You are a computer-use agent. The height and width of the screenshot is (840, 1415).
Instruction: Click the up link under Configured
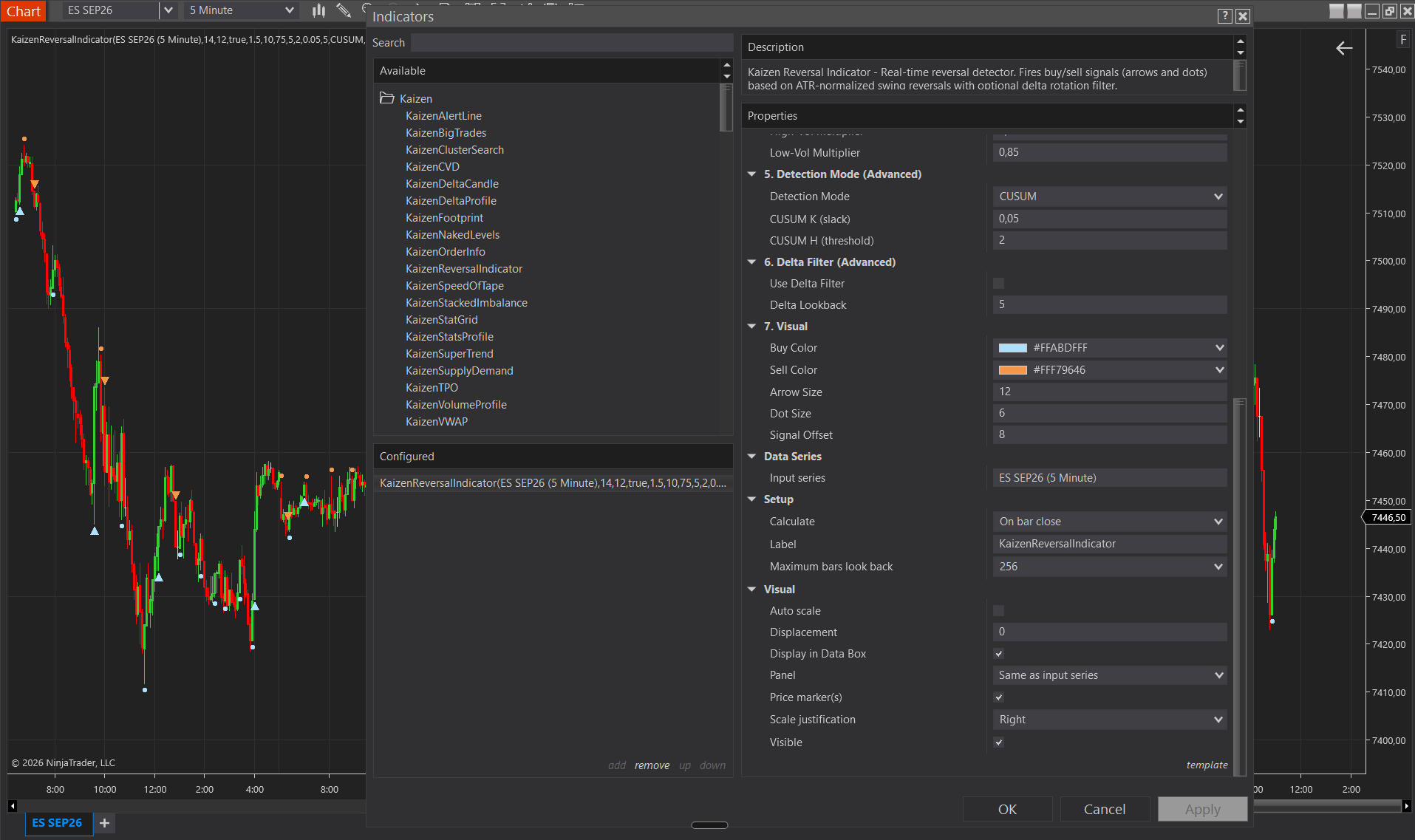point(685,765)
